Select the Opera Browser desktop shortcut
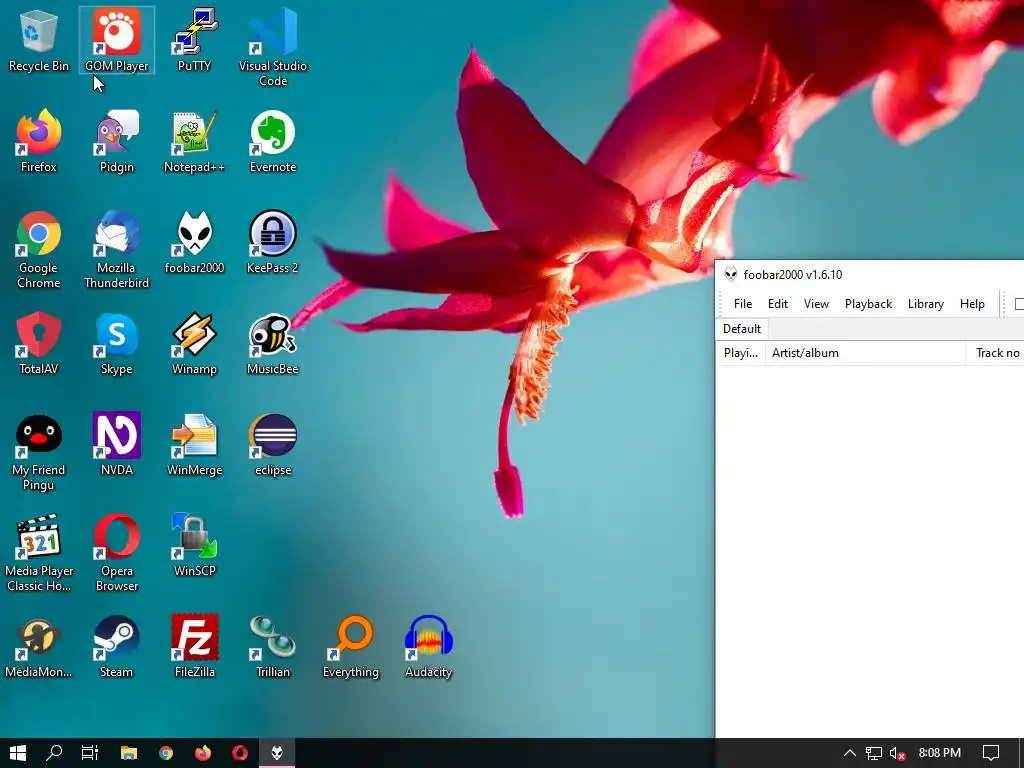1024x768 pixels. pos(117,553)
